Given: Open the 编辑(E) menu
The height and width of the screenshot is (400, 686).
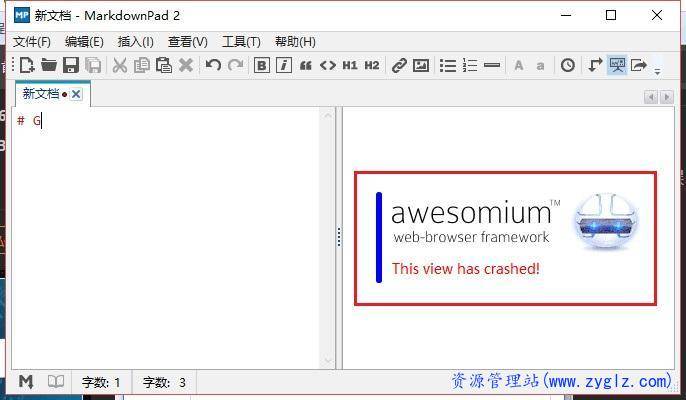Looking at the screenshot, I should pos(84,42).
